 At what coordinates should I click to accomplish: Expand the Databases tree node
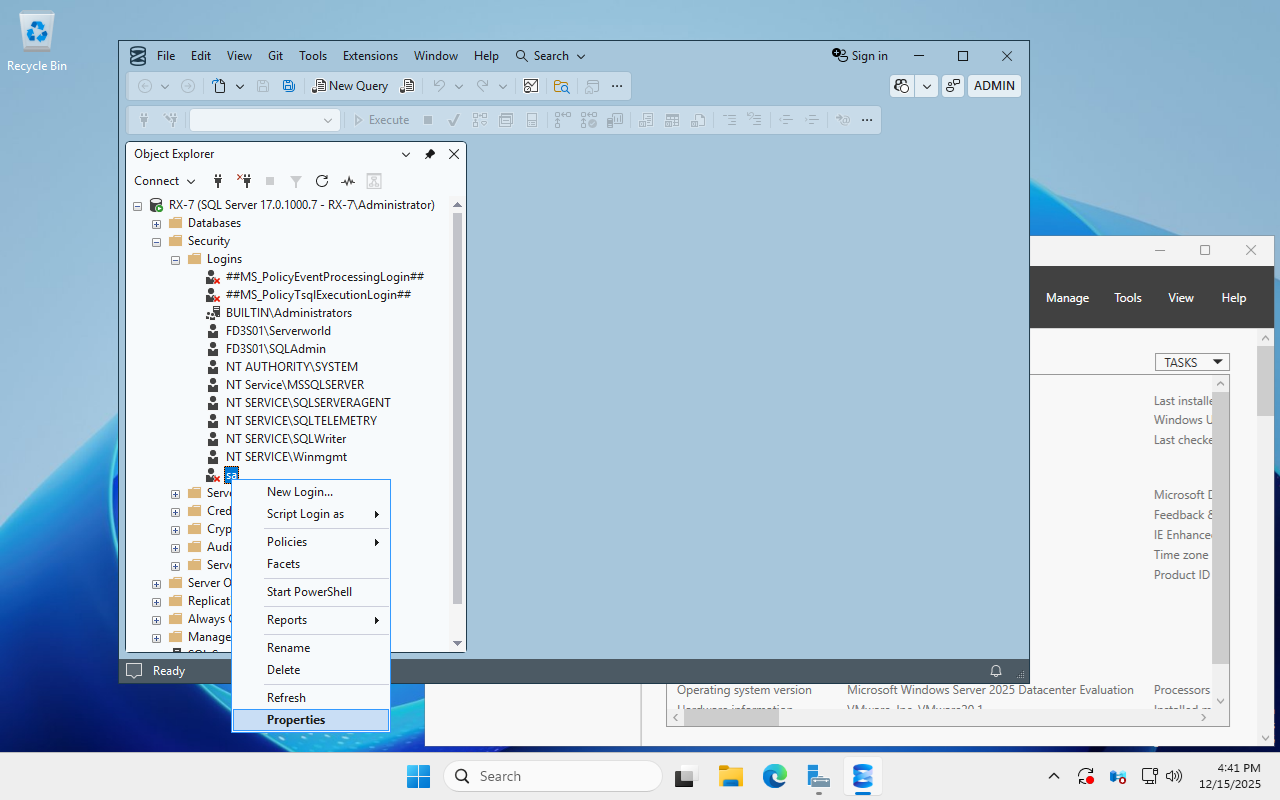[156, 223]
